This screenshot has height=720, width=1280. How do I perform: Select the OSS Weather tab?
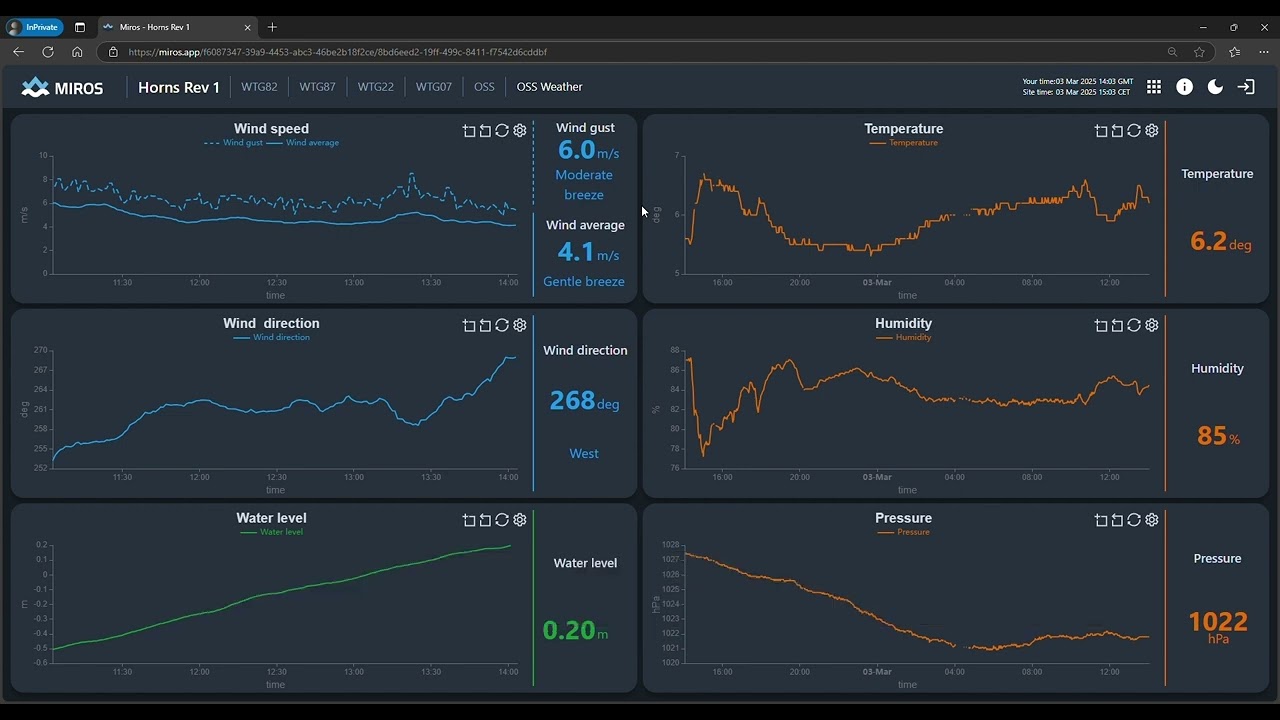(550, 87)
